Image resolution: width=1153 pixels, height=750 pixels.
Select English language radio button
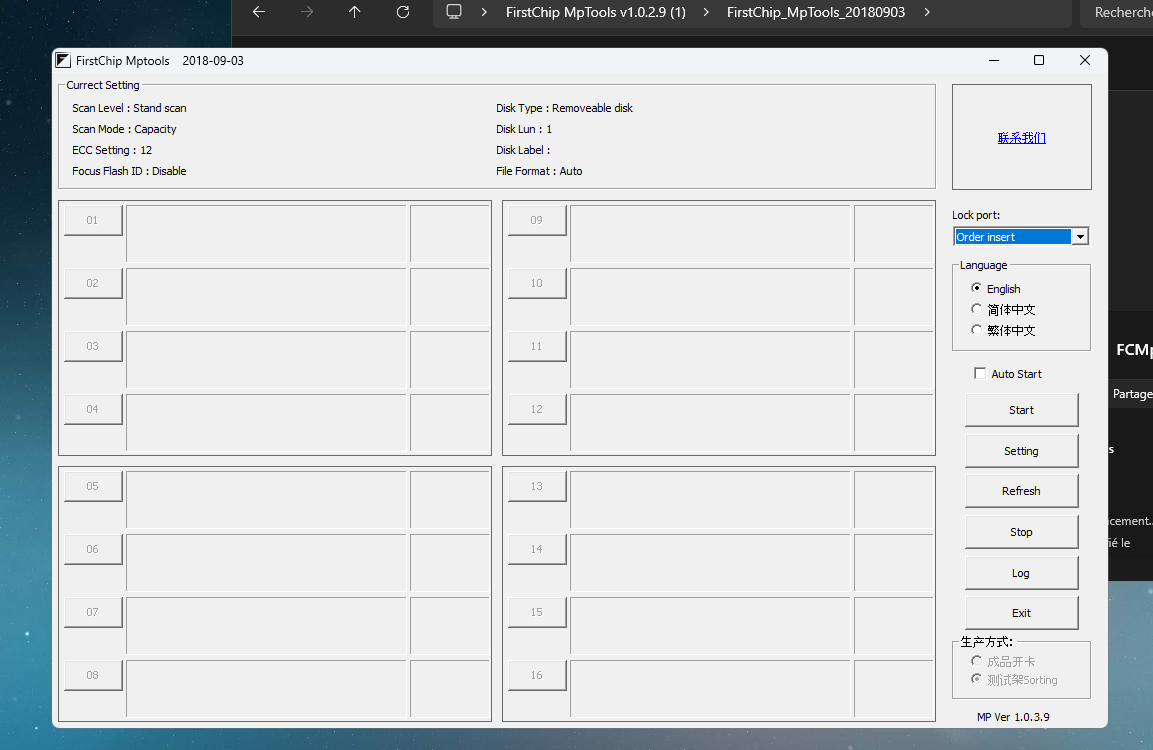976,288
